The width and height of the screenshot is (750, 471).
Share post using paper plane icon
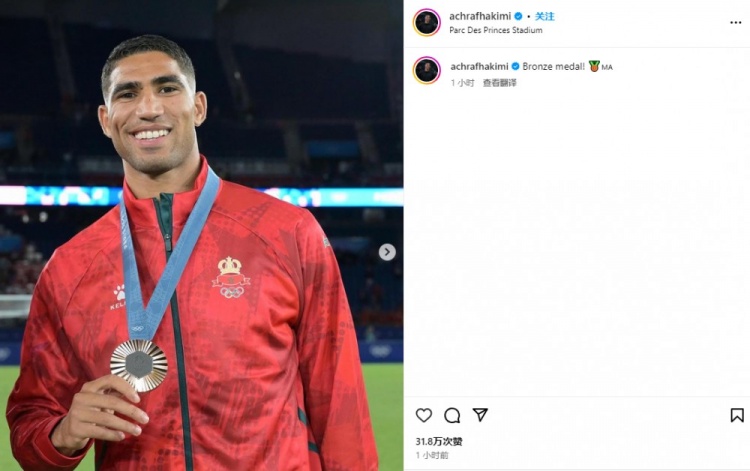(x=480, y=415)
